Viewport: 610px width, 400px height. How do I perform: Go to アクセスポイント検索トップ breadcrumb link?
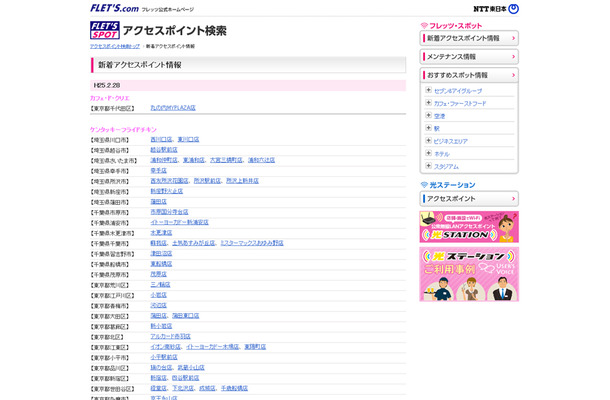point(115,46)
